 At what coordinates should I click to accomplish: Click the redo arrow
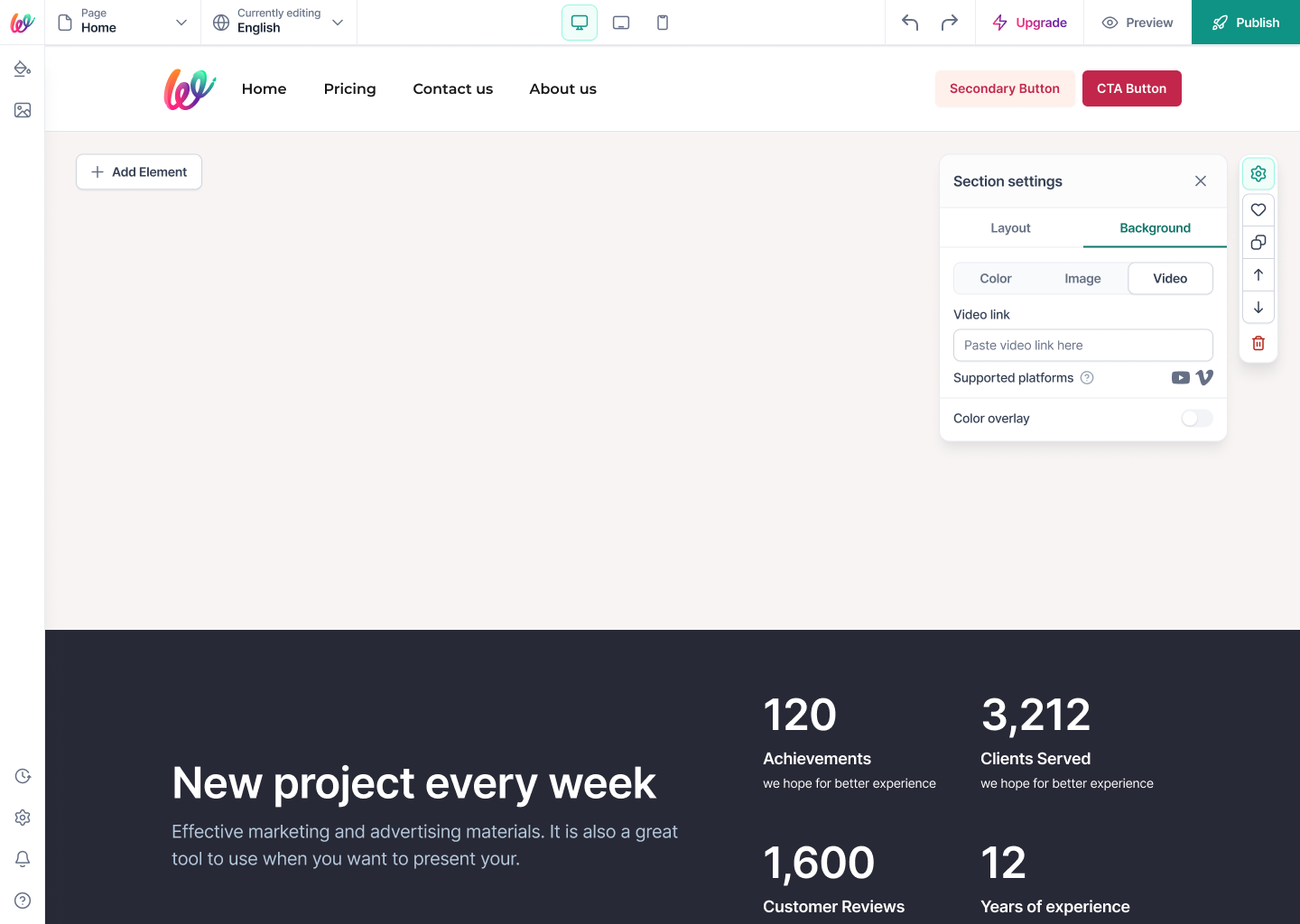[x=950, y=23]
